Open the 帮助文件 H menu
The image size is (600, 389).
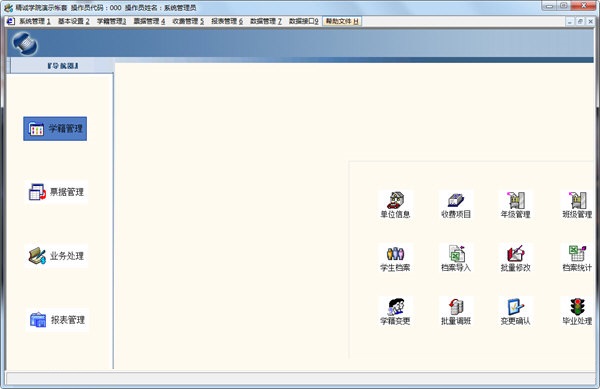[x=342, y=21]
